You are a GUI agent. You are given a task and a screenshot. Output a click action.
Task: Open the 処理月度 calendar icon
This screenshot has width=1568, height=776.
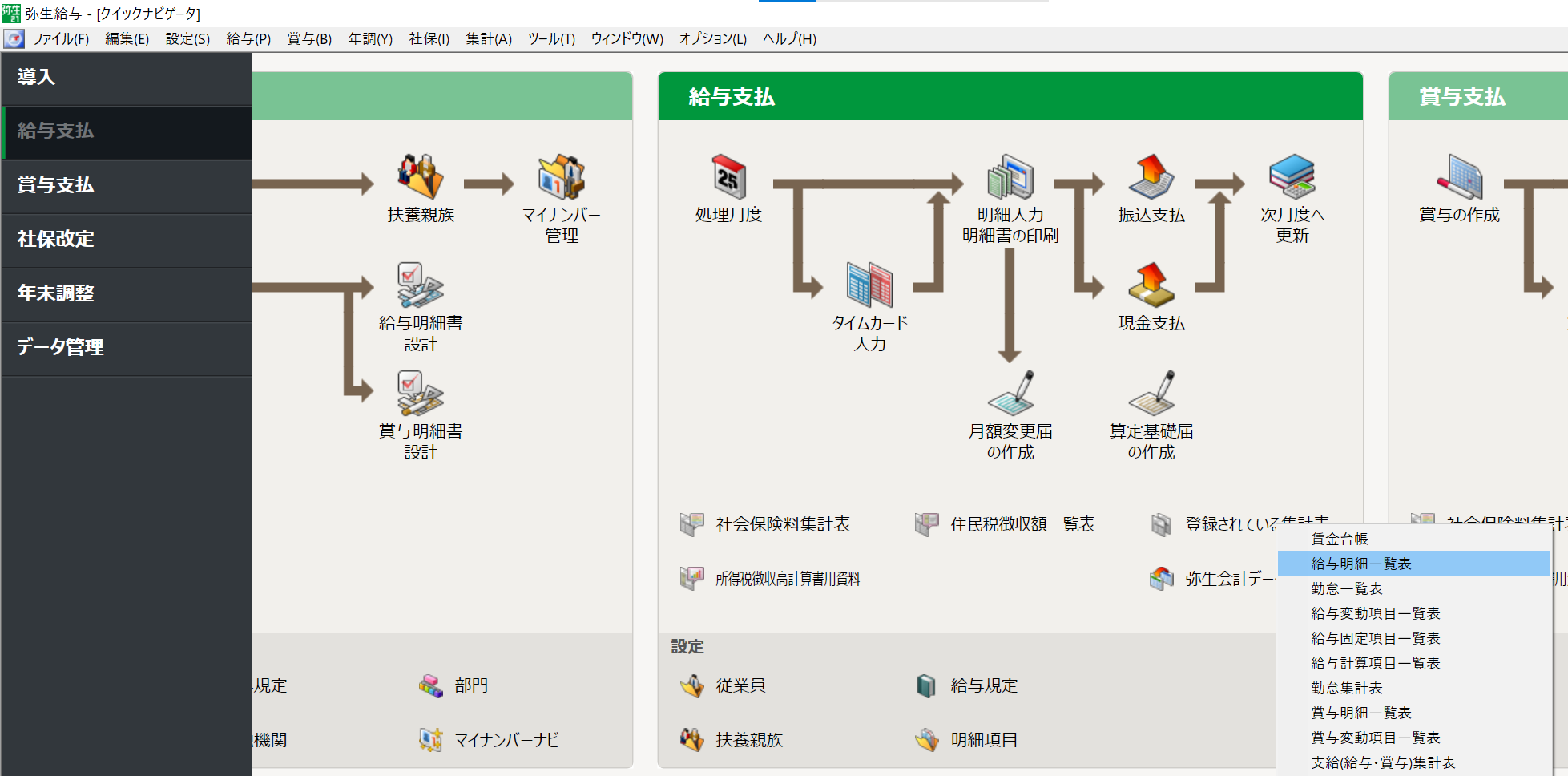coord(728,178)
